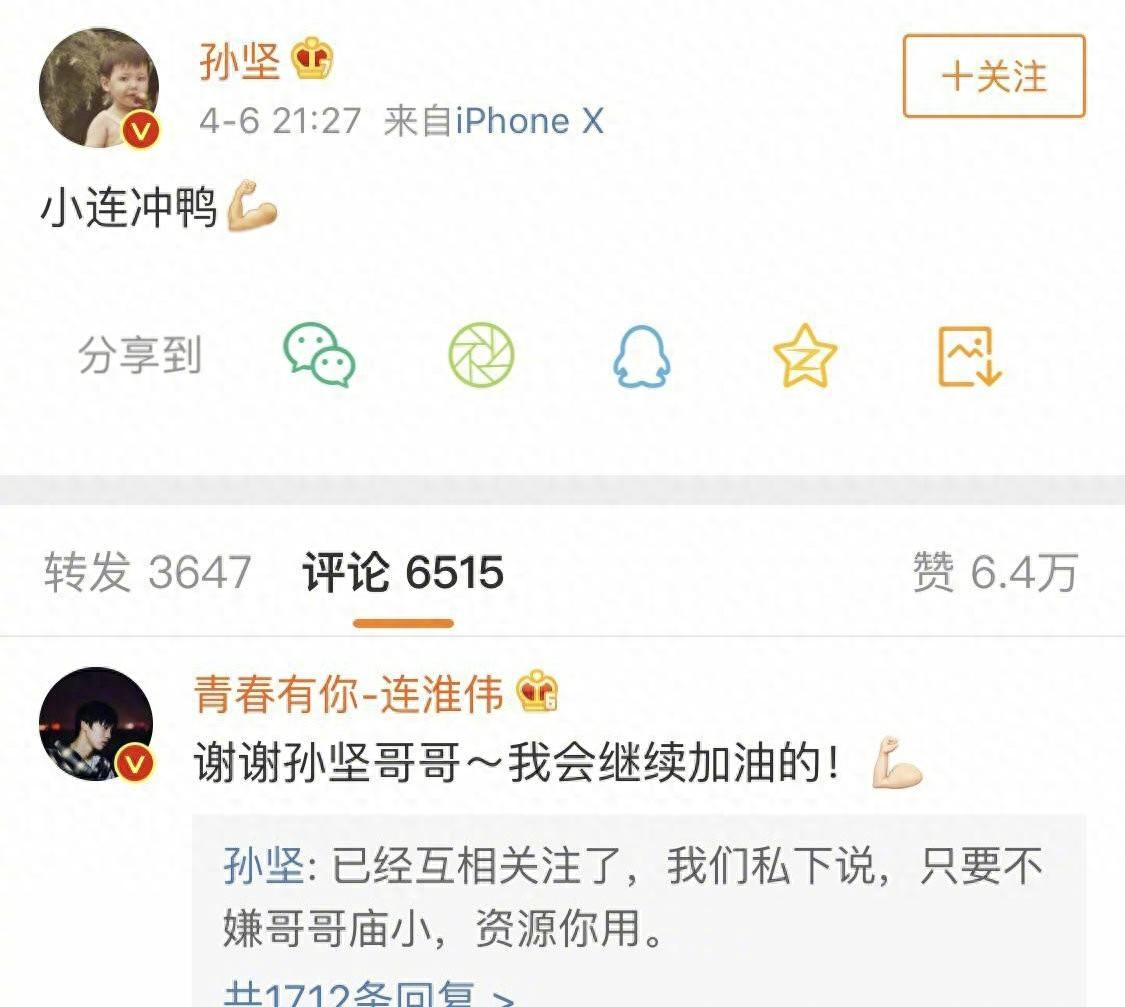Open the iPhone X source link

click(529, 120)
